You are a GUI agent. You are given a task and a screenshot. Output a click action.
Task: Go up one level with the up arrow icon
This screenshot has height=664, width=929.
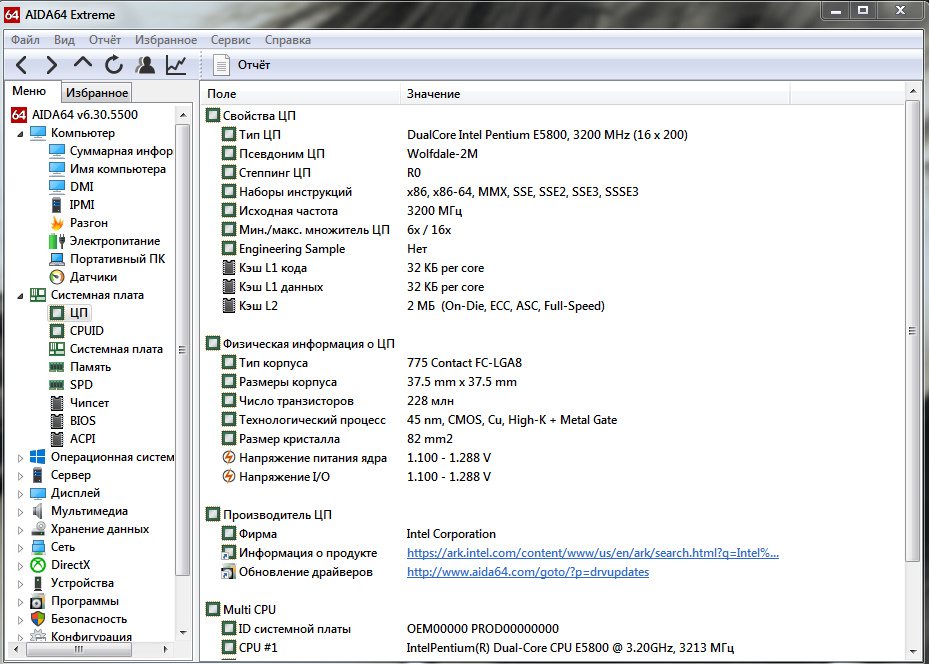(83, 63)
